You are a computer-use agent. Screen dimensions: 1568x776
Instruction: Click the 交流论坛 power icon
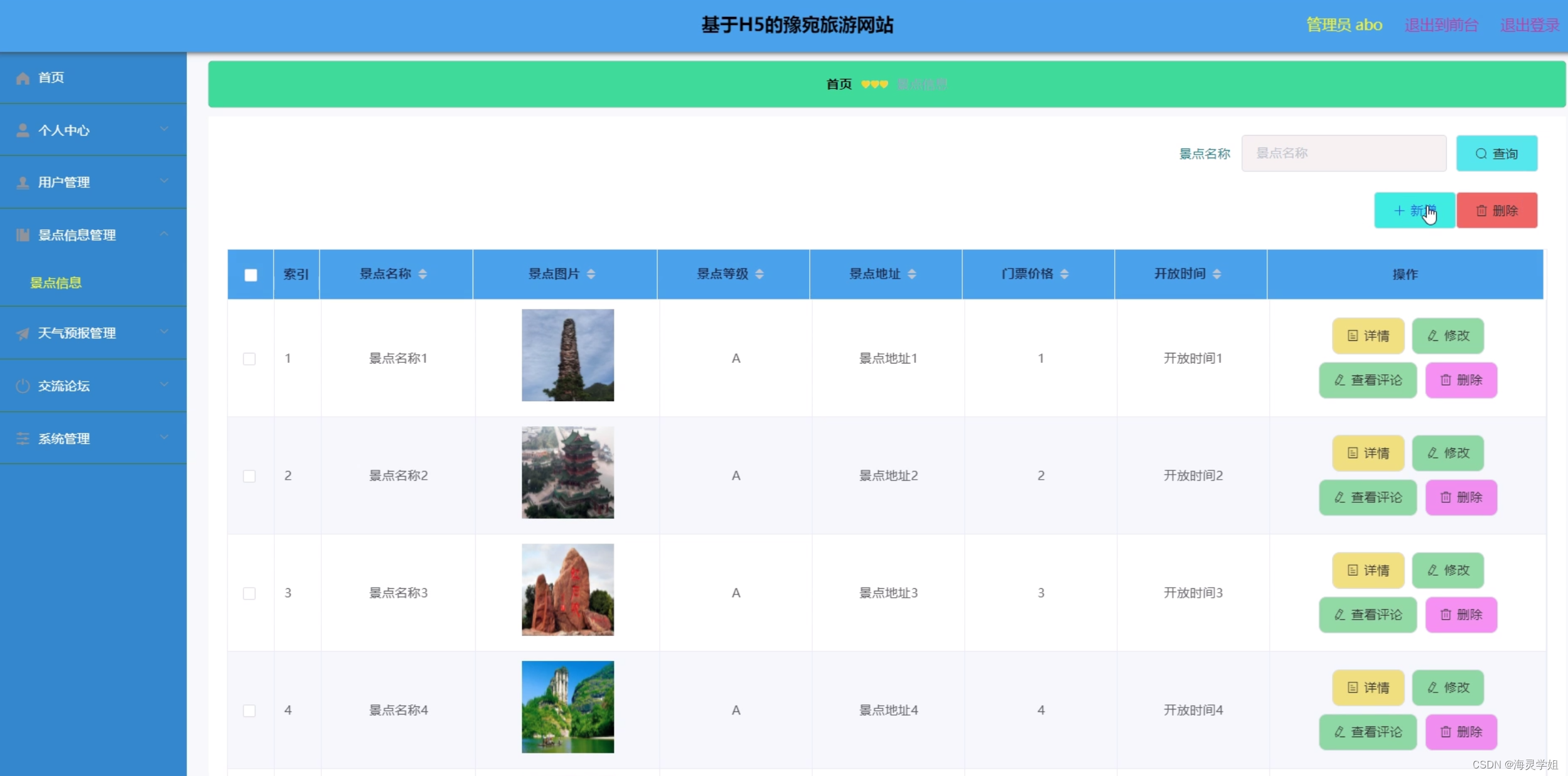pos(23,386)
